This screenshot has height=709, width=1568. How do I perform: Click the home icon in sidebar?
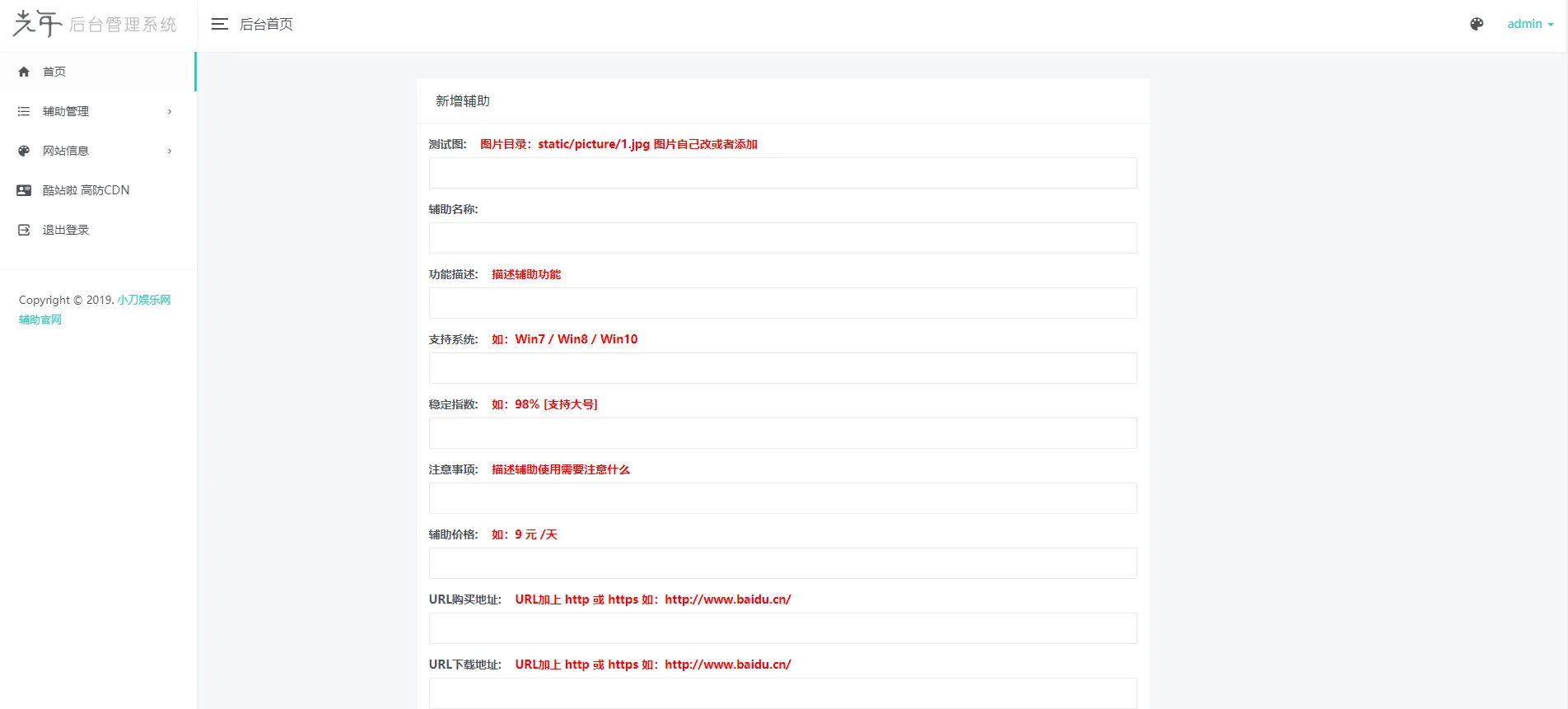pyautogui.click(x=24, y=72)
